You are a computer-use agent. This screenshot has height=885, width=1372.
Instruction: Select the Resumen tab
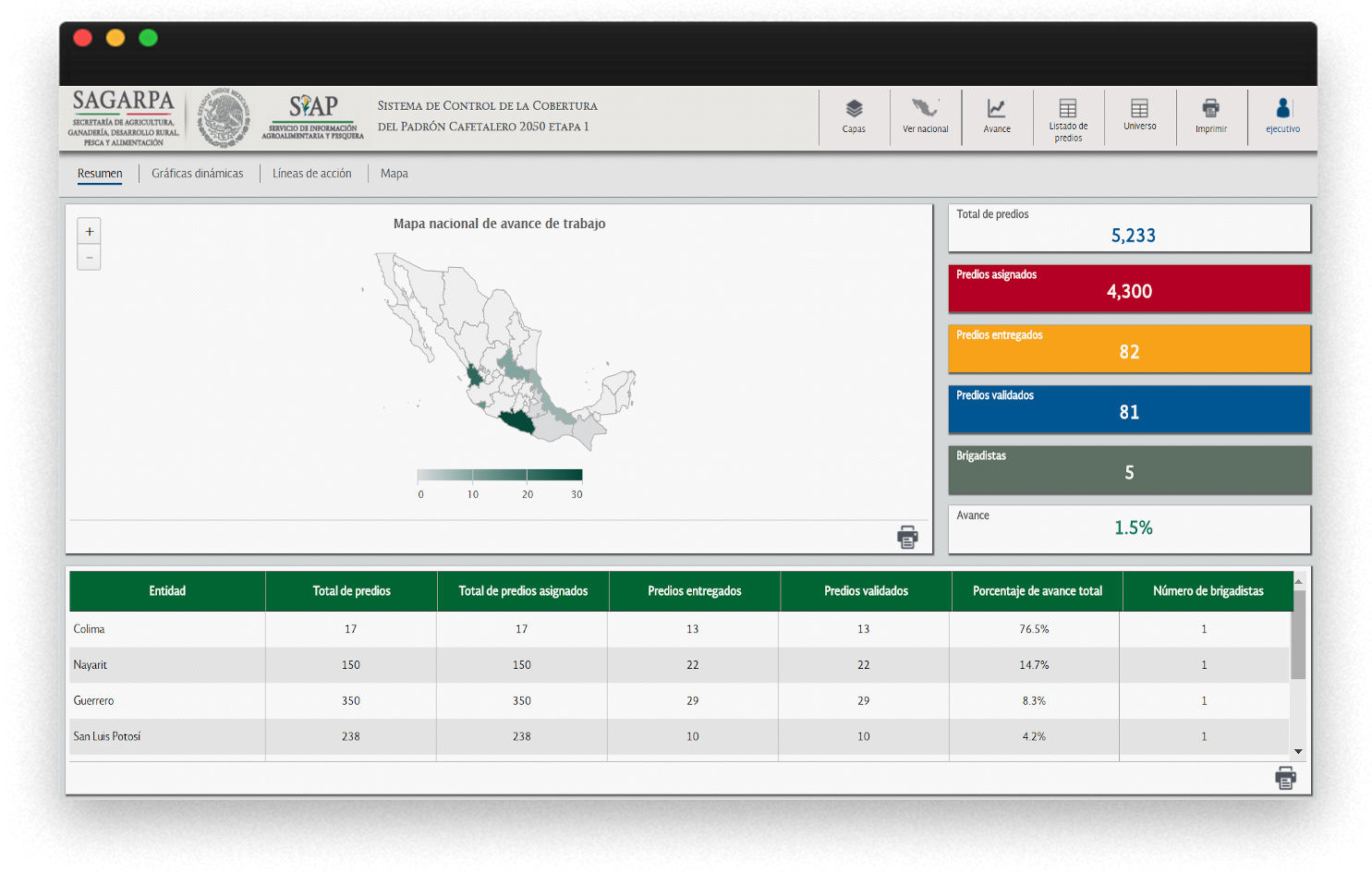100,174
